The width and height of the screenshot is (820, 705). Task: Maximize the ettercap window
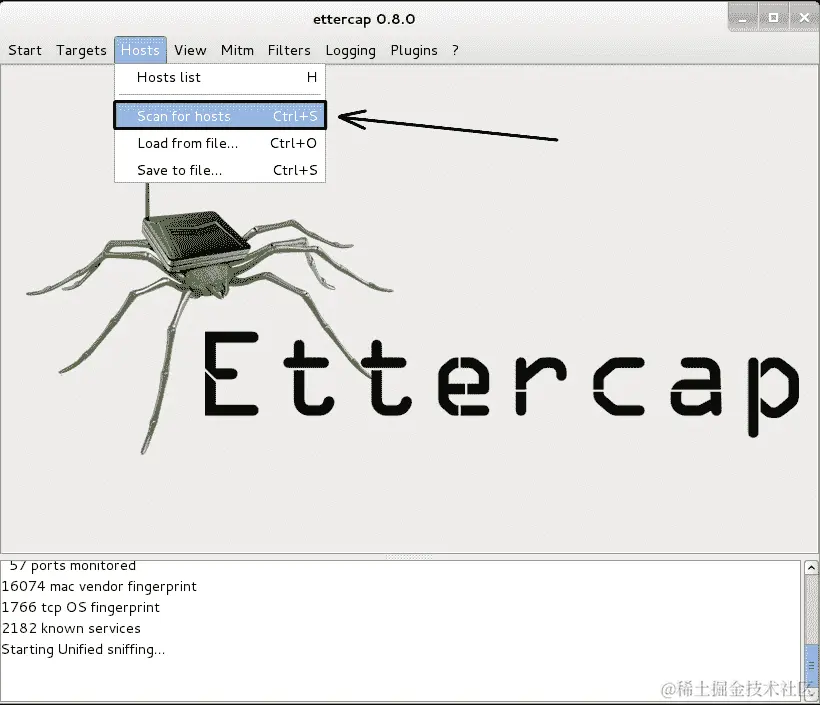click(773, 17)
